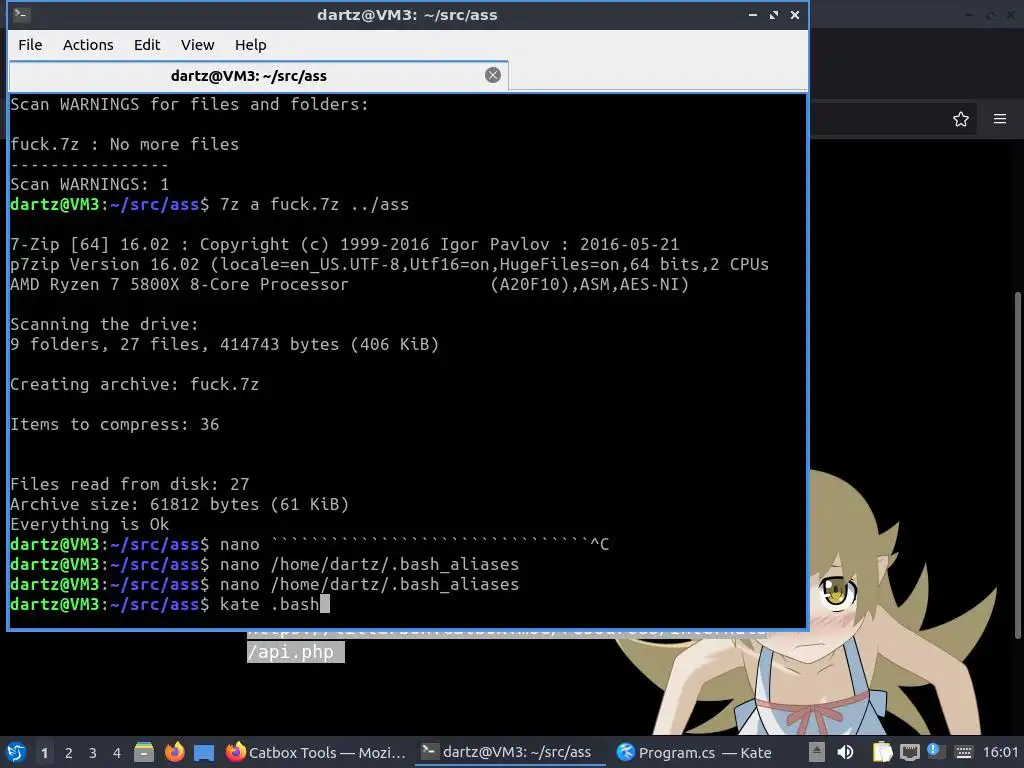The image size is (1024, 768).
Task: Open the Actions menu
Action: 88,45
